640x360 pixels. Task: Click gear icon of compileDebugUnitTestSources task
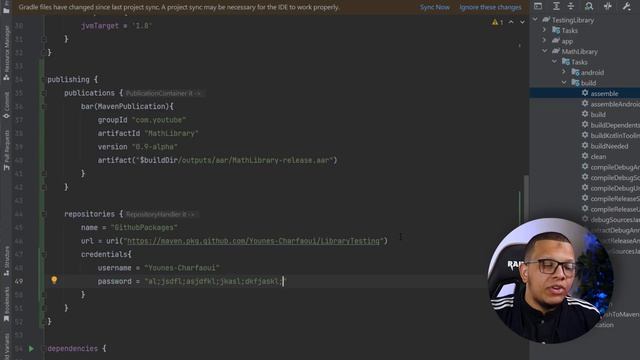coord(585,188)
